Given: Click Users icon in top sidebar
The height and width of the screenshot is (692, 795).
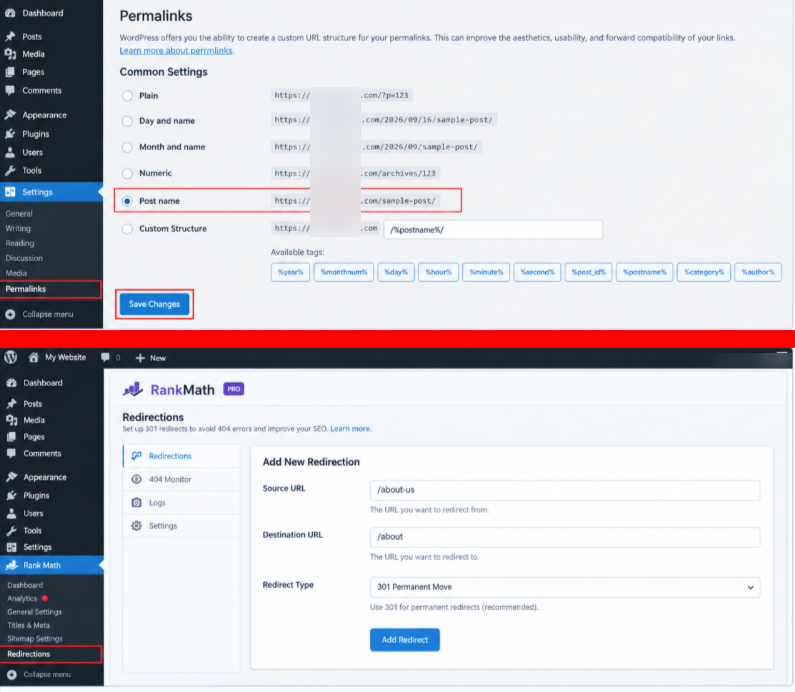Looking at the screenshot, I should click(10, 152).
